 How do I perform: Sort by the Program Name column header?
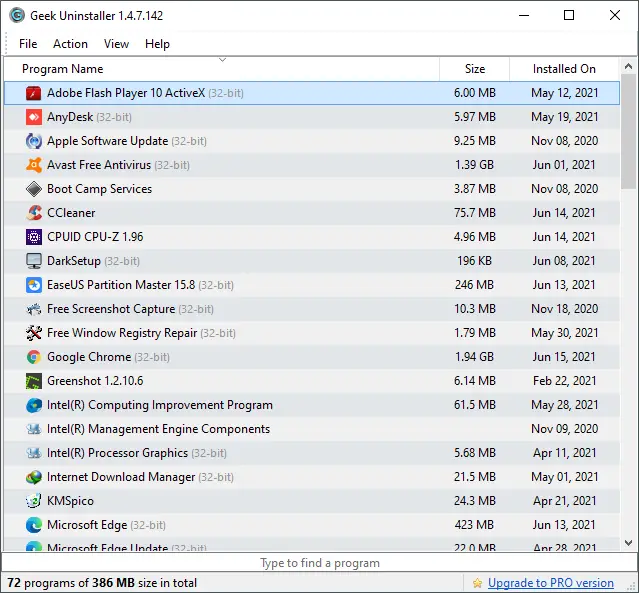(x=222, y=69)
